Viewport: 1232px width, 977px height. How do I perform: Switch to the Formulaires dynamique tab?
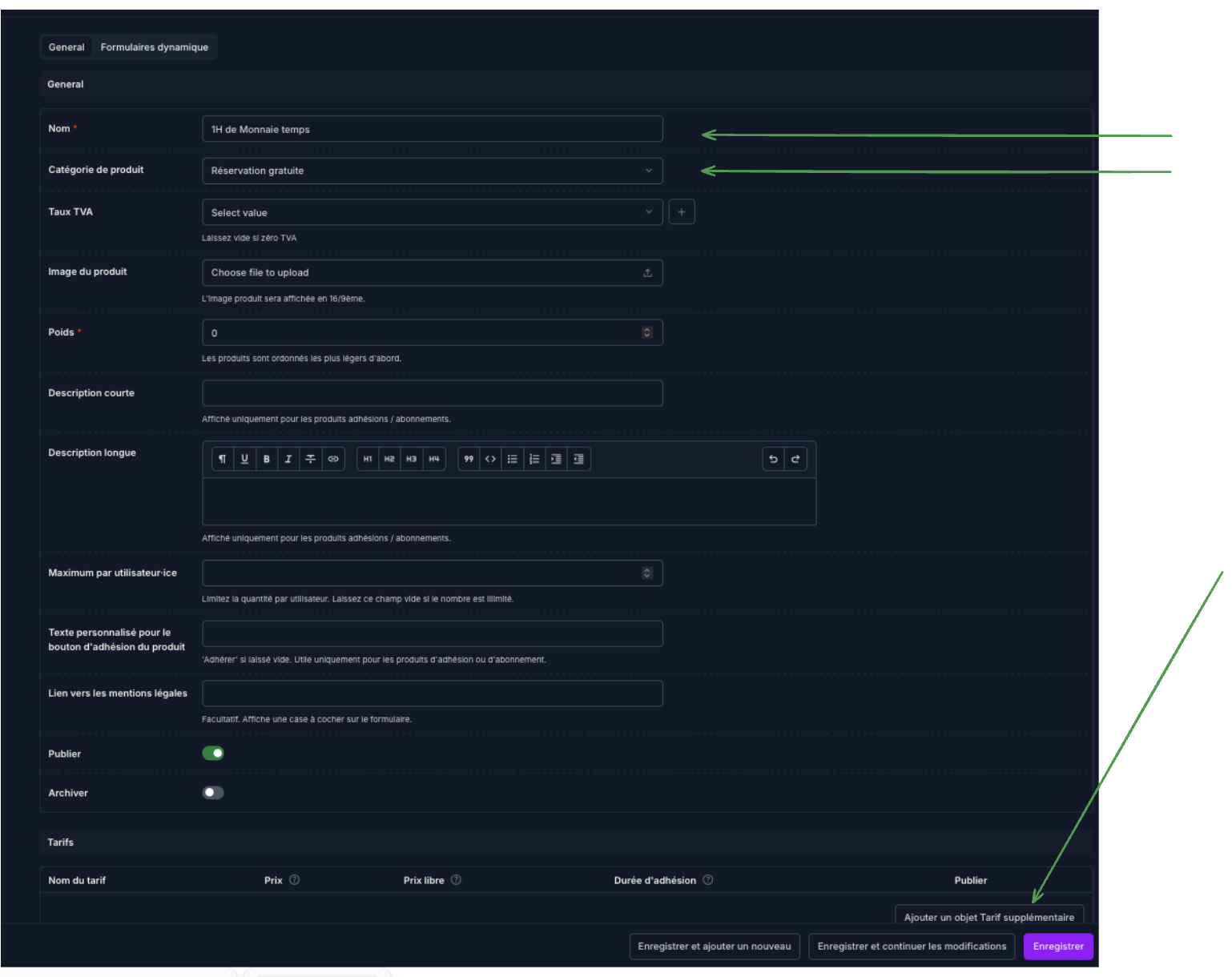154,47
